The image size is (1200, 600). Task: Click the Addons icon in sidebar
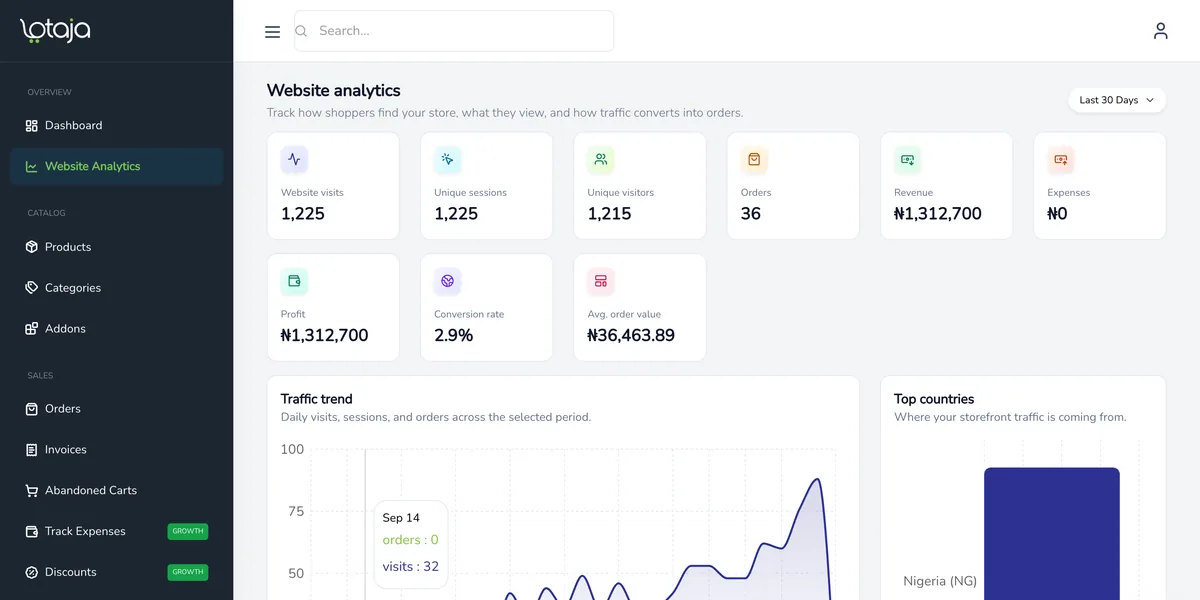tap(31, 329)
